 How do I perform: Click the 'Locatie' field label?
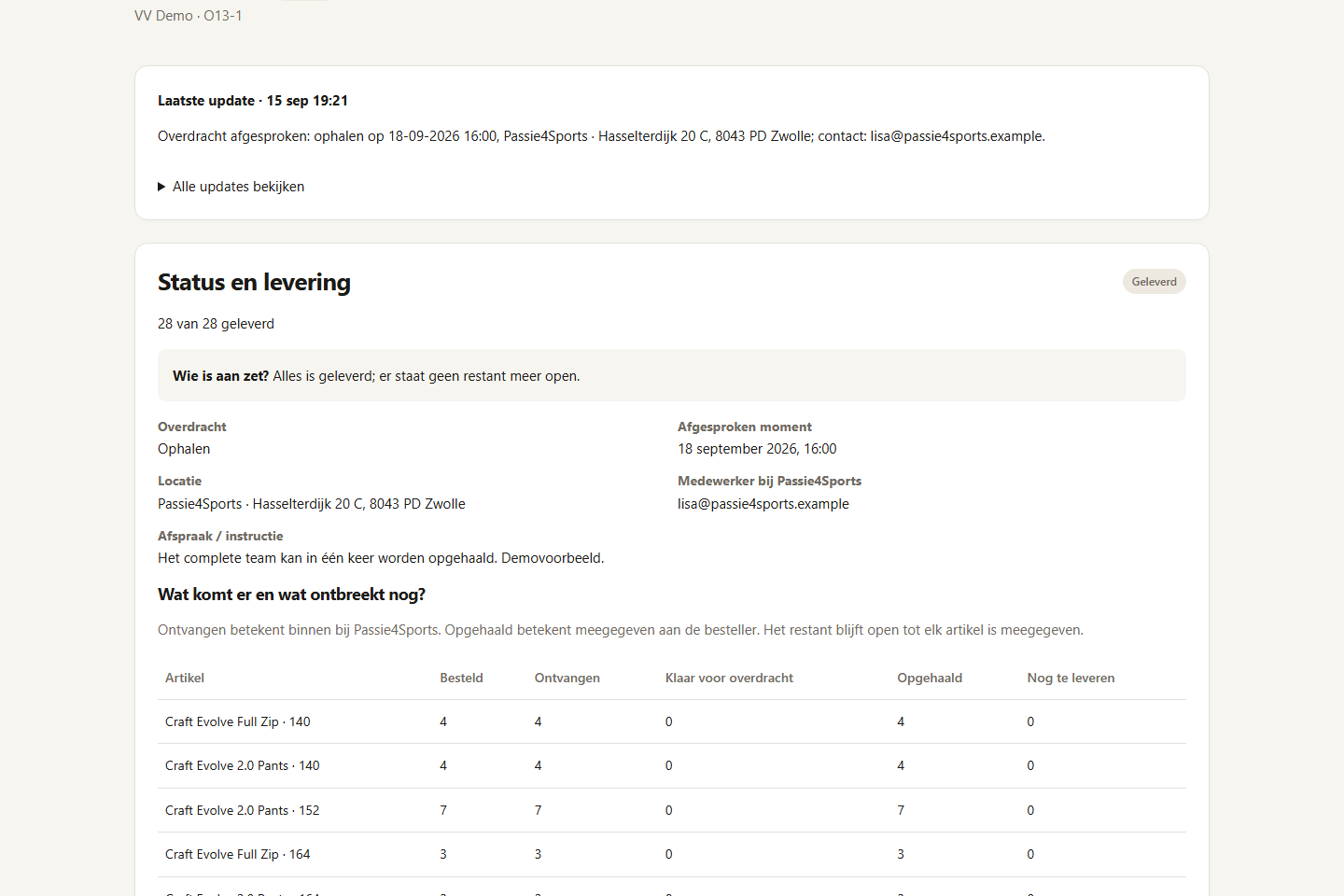179,481
